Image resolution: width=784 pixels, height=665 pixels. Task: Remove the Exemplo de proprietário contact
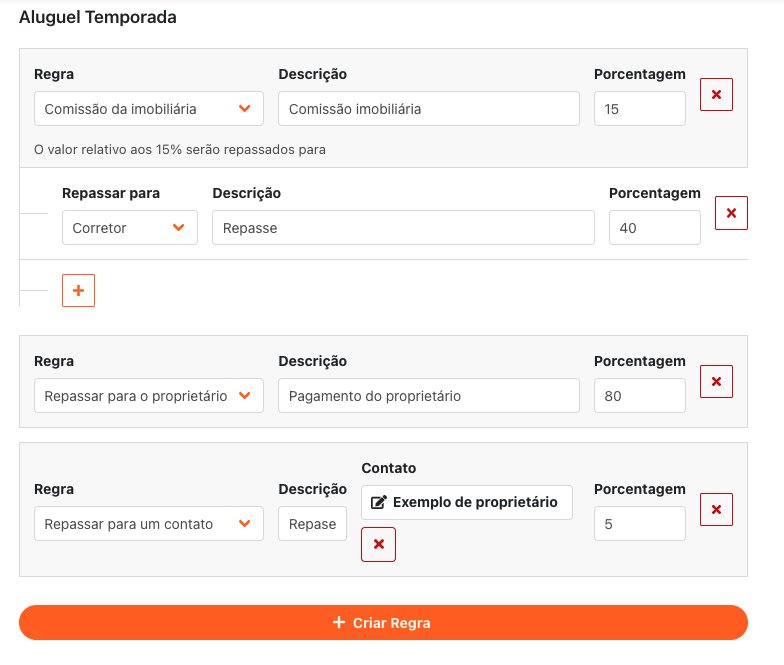tap(378, 544)
